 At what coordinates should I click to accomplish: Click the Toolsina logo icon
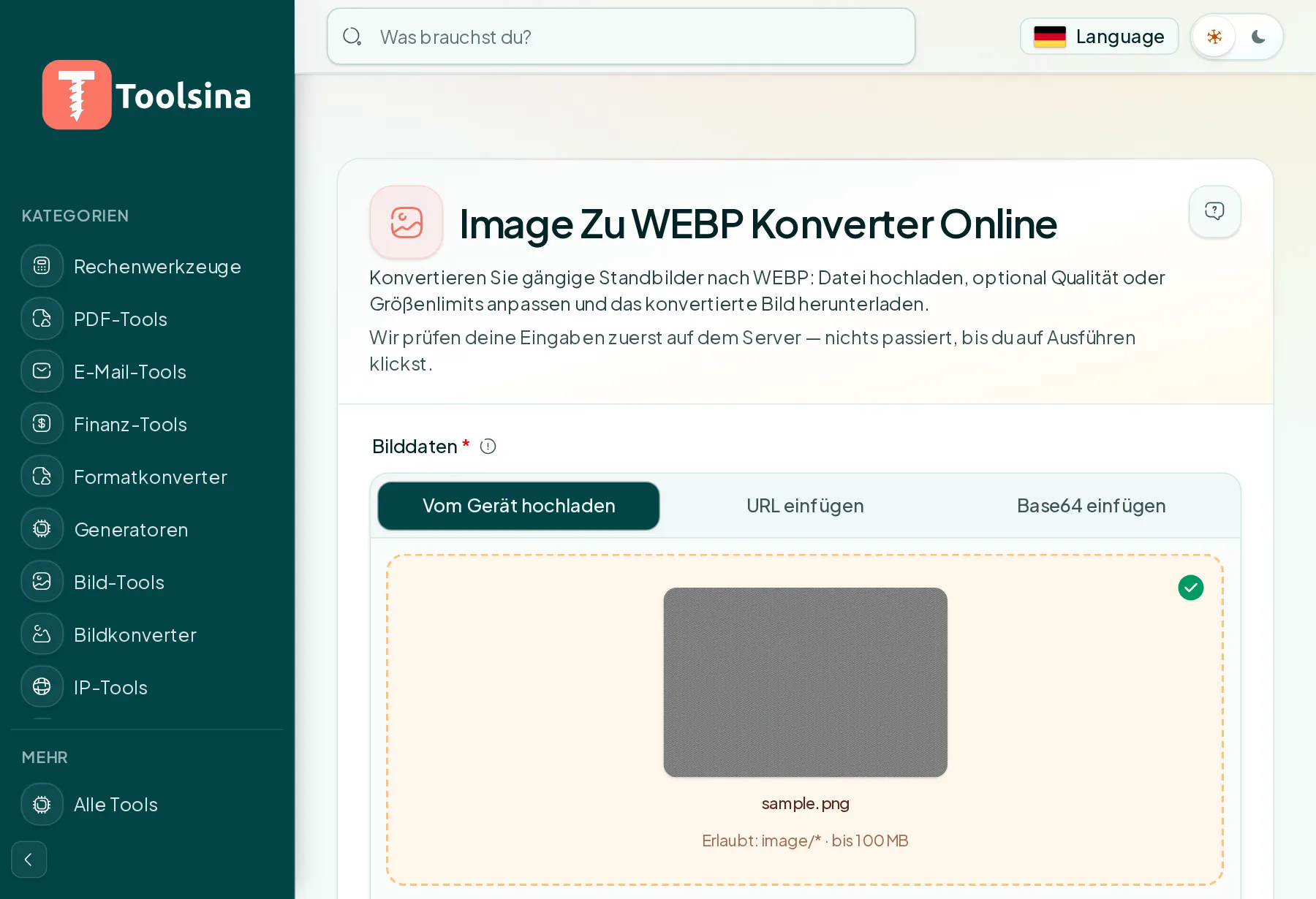click(x=77, y=95)
